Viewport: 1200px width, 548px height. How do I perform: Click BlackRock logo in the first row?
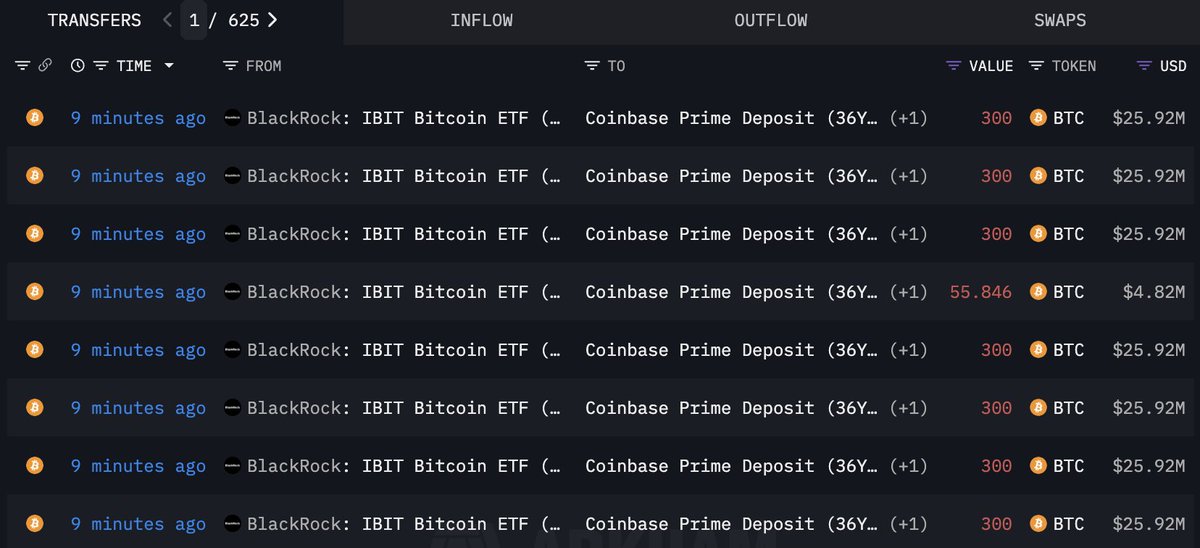click(x=233, y=118)
